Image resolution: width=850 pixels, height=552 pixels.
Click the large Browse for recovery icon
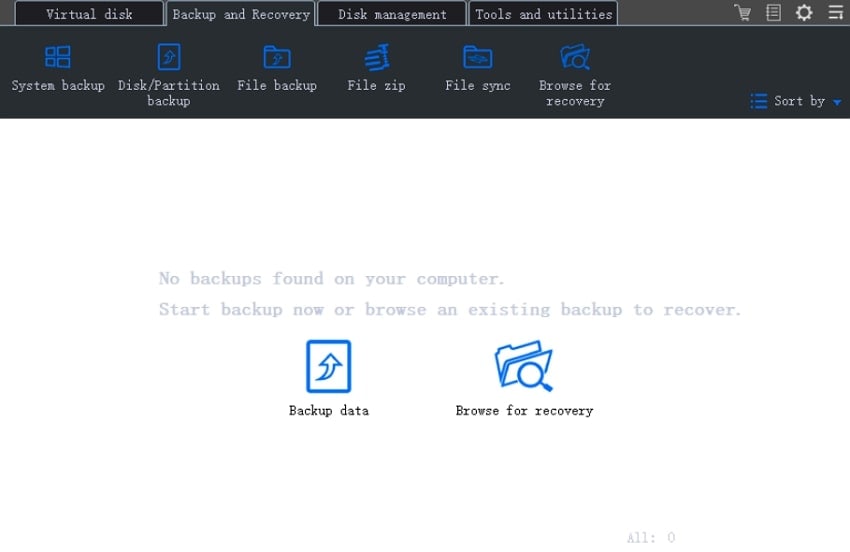(524, 365)
